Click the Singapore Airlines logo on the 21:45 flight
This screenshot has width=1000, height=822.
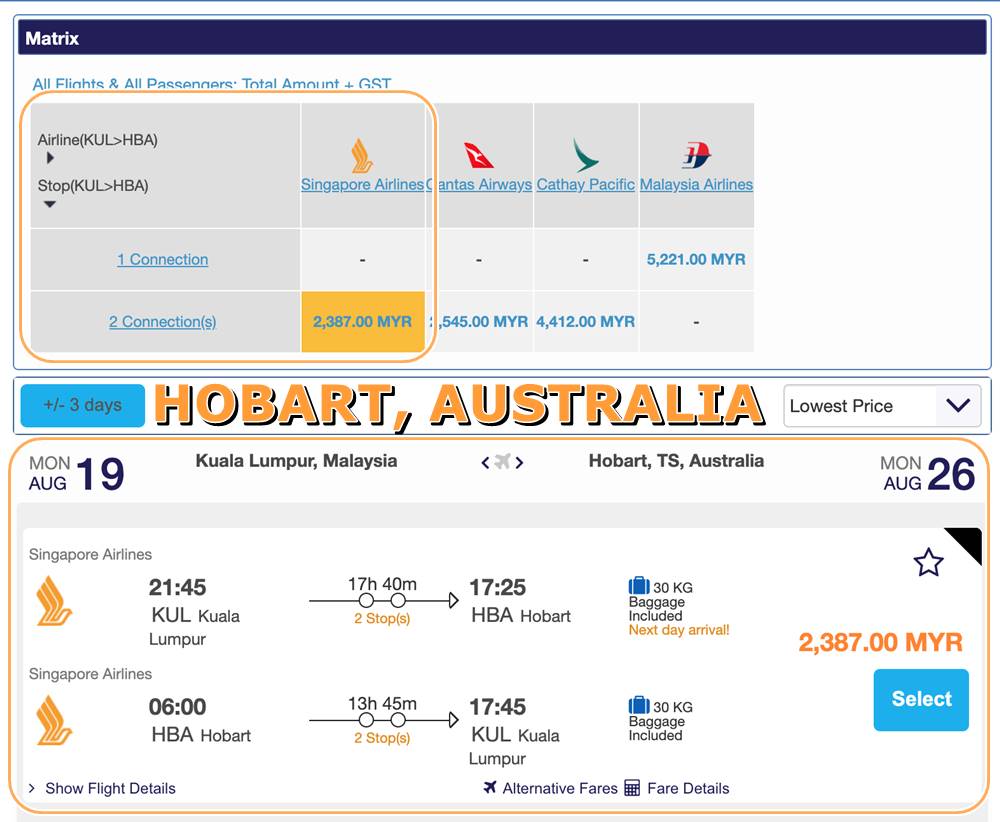(54, 601)
